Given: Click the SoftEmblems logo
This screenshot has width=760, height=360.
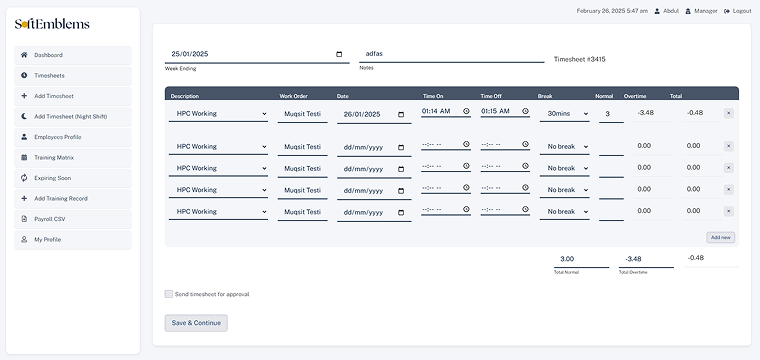Looking at the screenshot, I should [52, 24].
